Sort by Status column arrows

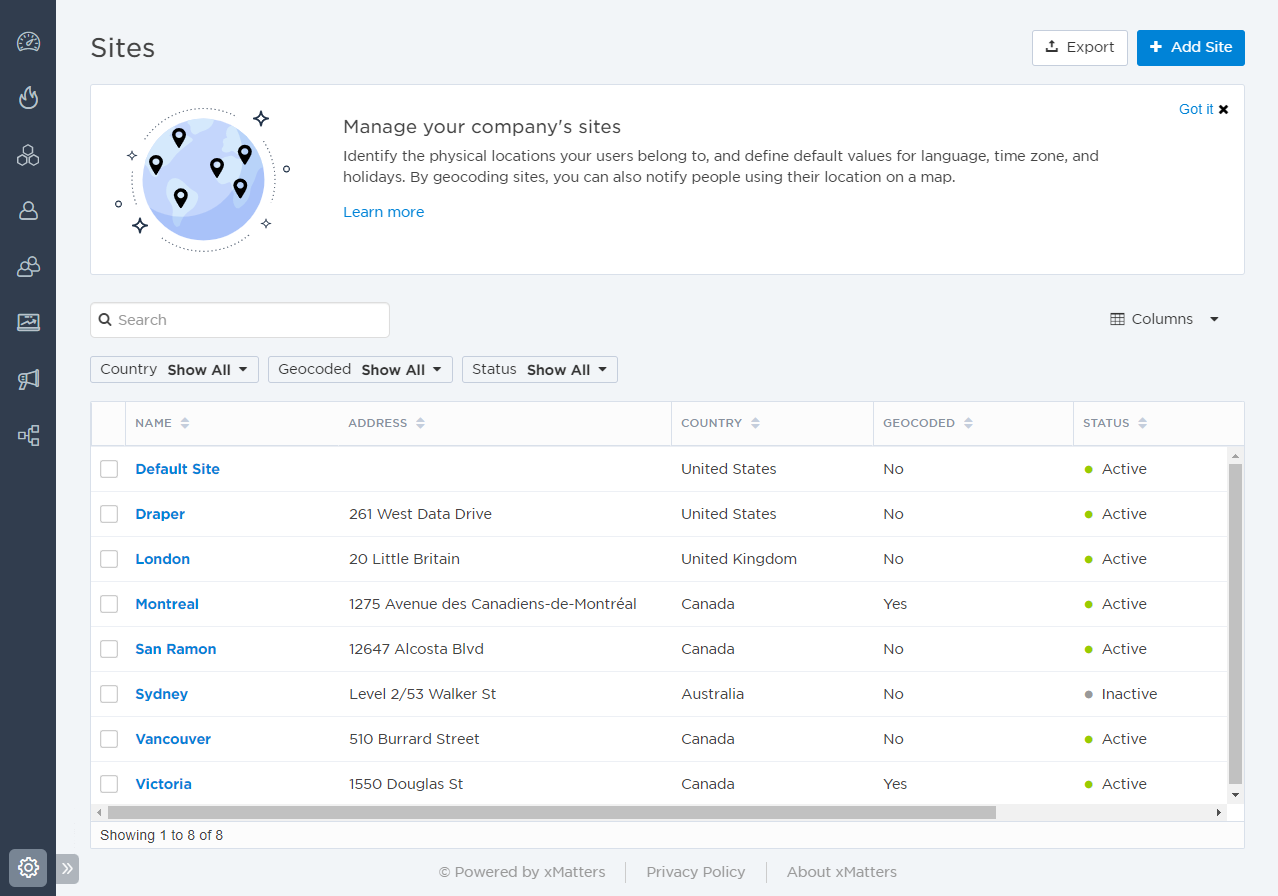click(x=1142, y=423)
